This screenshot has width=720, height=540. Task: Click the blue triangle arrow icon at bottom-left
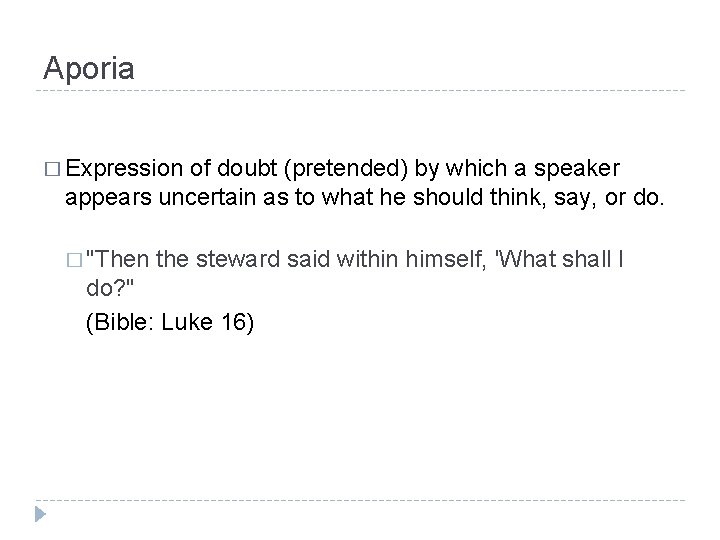click(40, 513)
